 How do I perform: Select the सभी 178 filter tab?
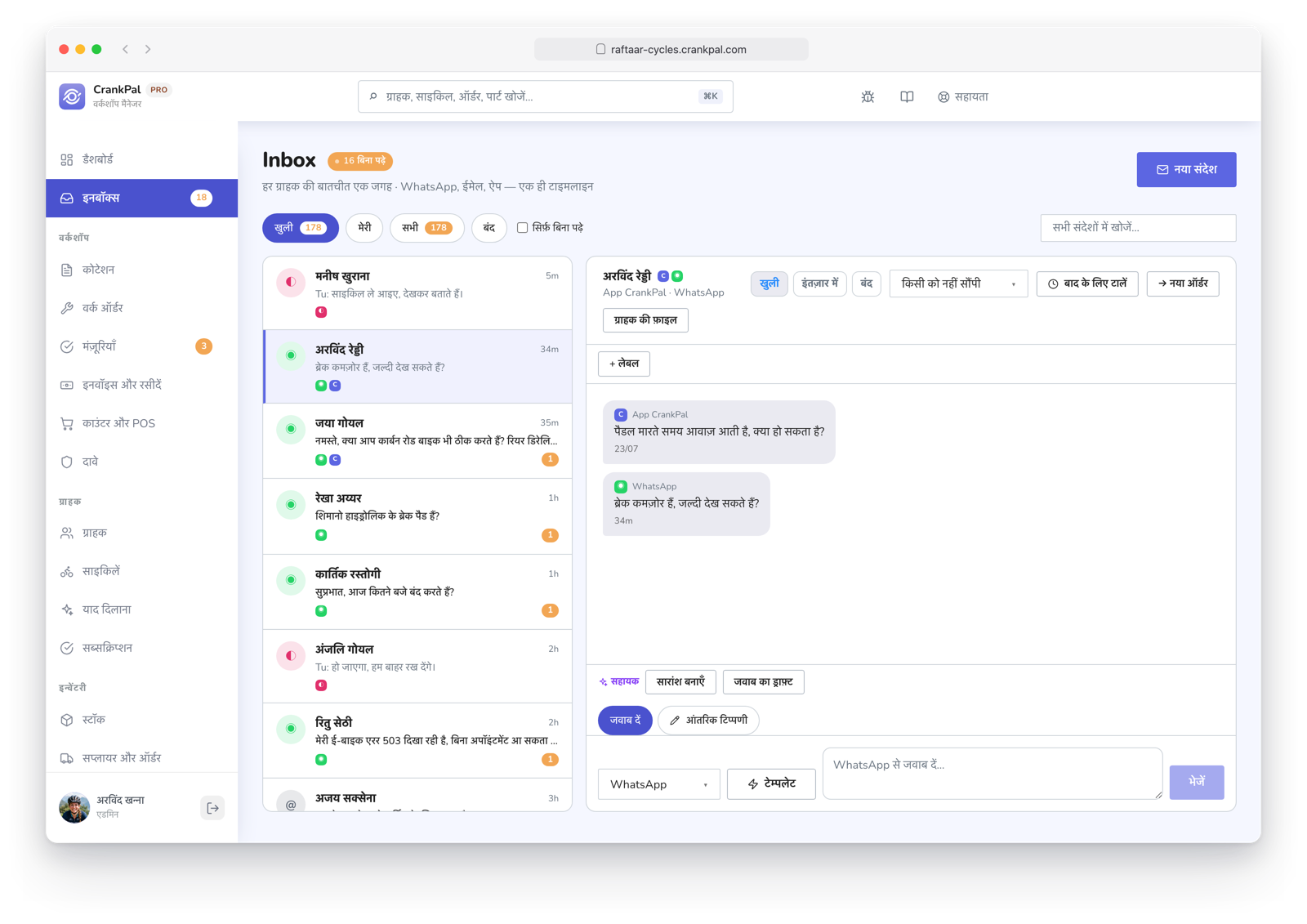(426, 228)
